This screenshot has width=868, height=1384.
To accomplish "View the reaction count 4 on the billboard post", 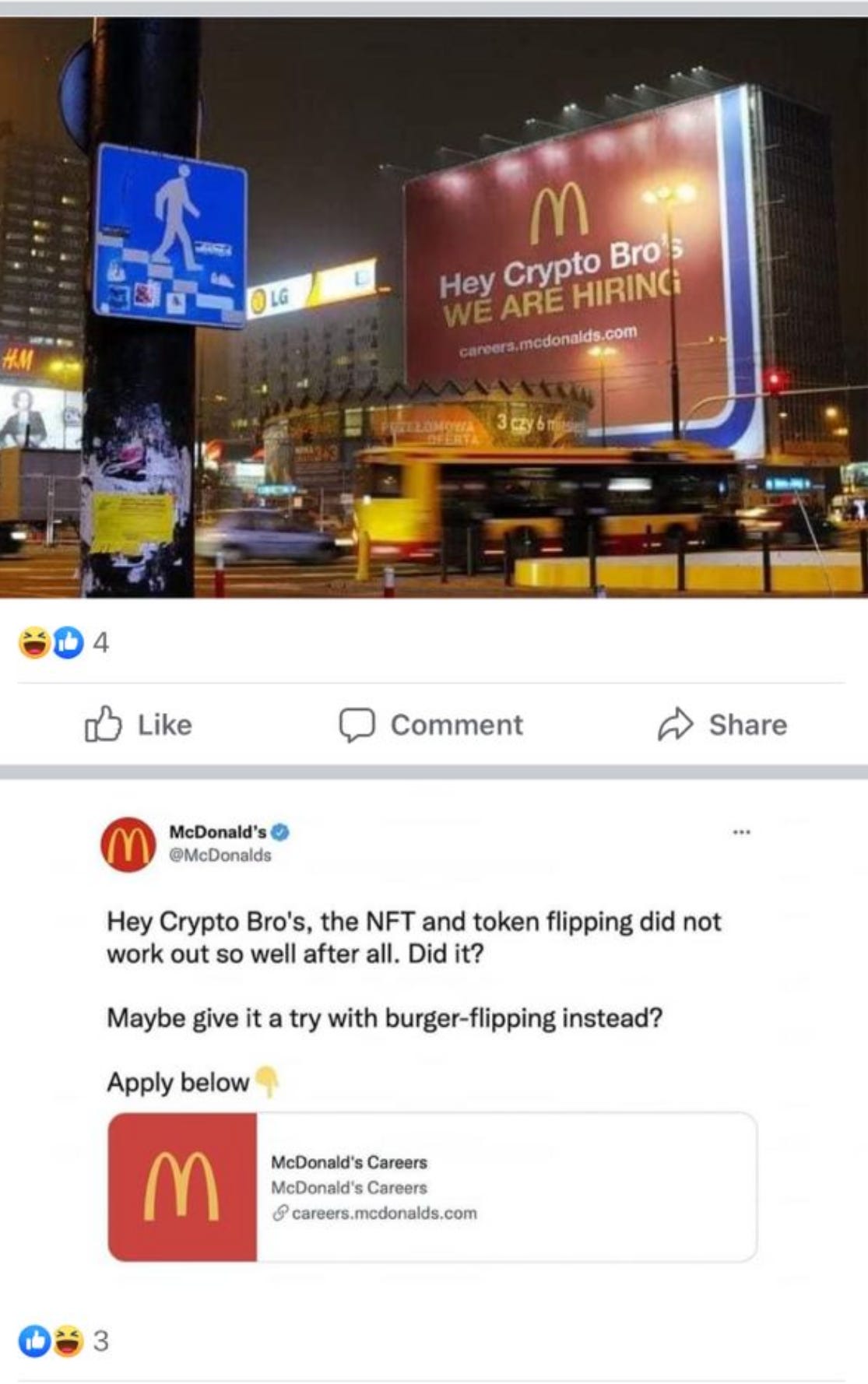I will click(x=101, y=642).
